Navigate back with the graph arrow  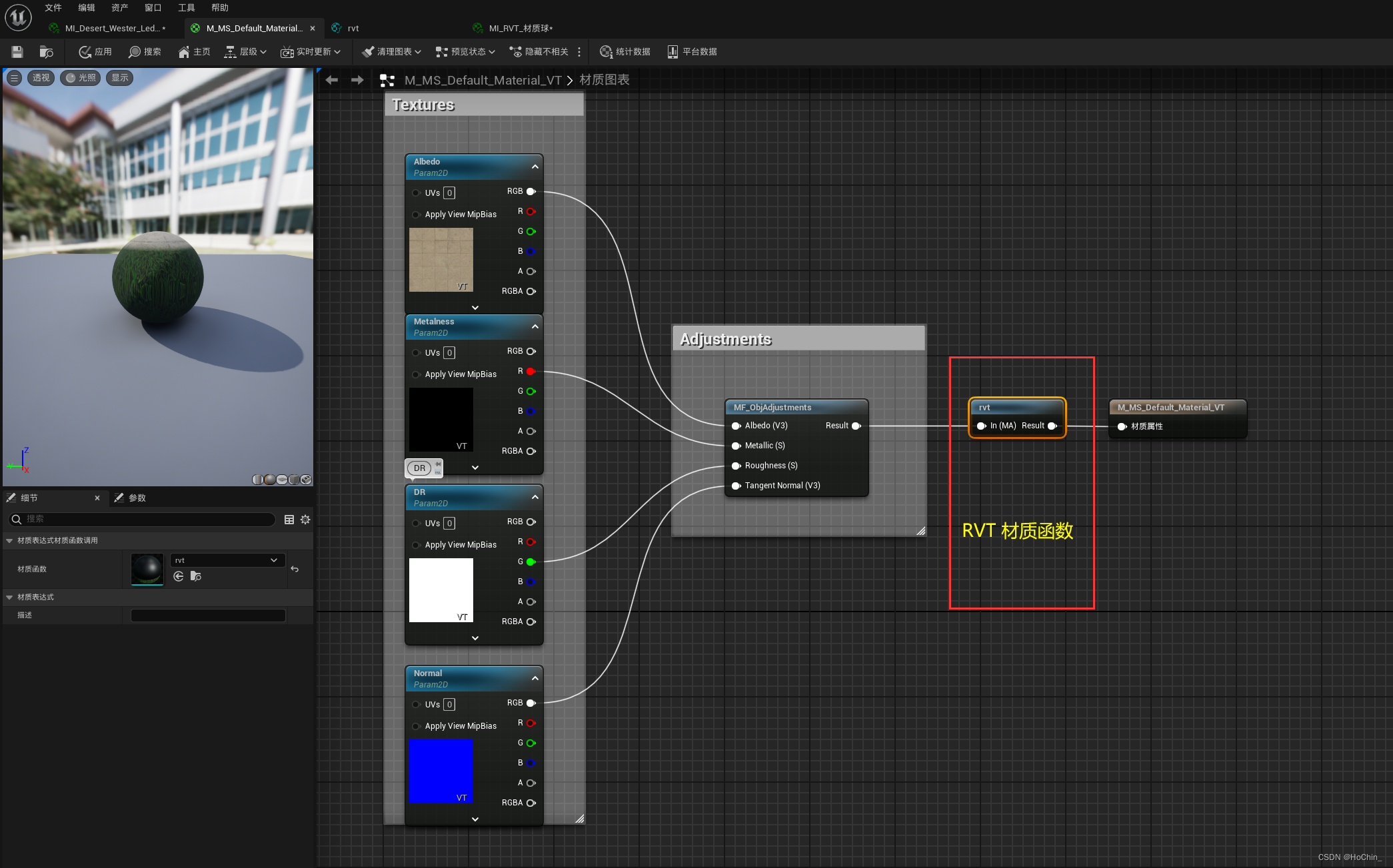pyautogui.click(x=331, y=80)
